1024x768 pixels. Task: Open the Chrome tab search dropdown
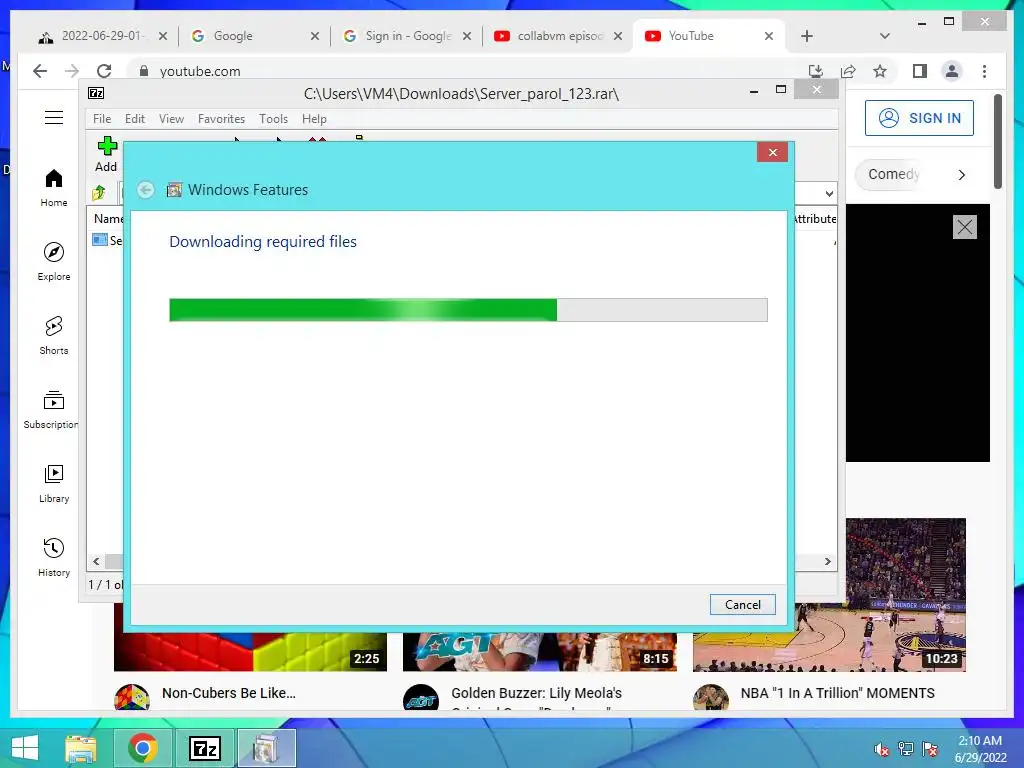884,36
